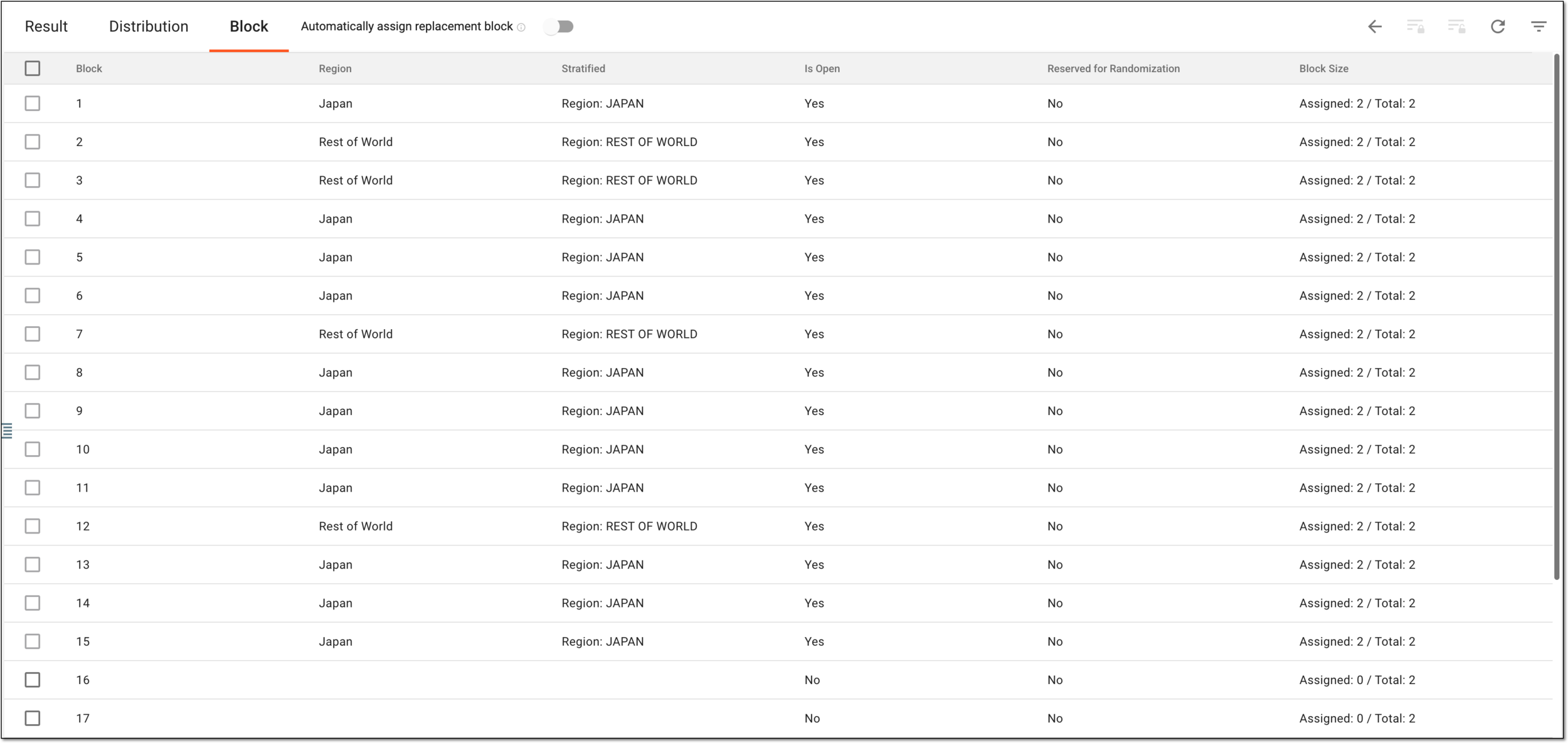Click the Region column header

[335, 68]
